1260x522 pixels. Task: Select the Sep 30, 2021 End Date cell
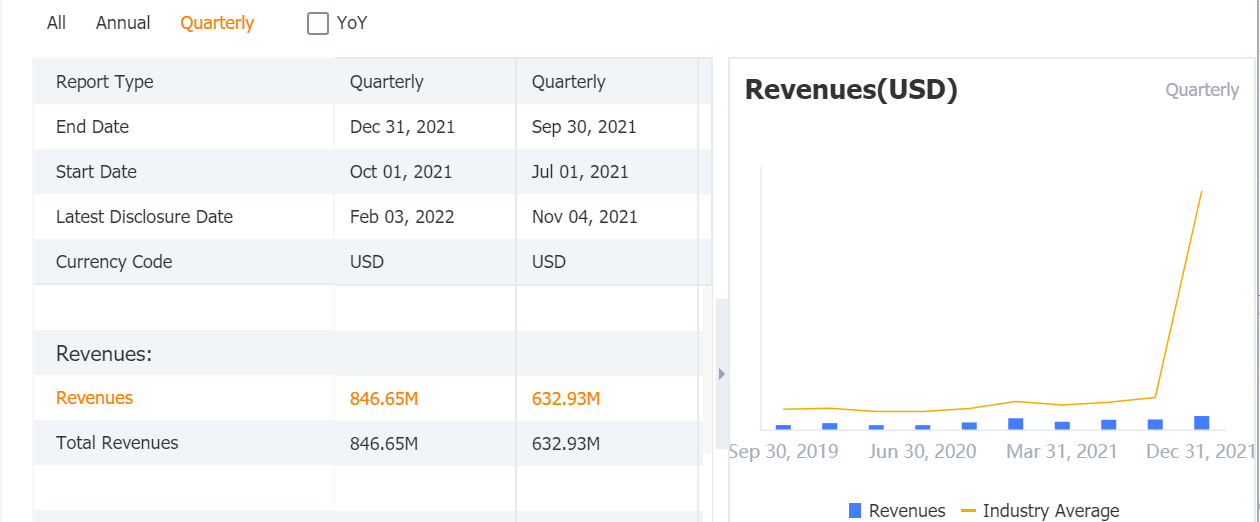tap(584, 127)
